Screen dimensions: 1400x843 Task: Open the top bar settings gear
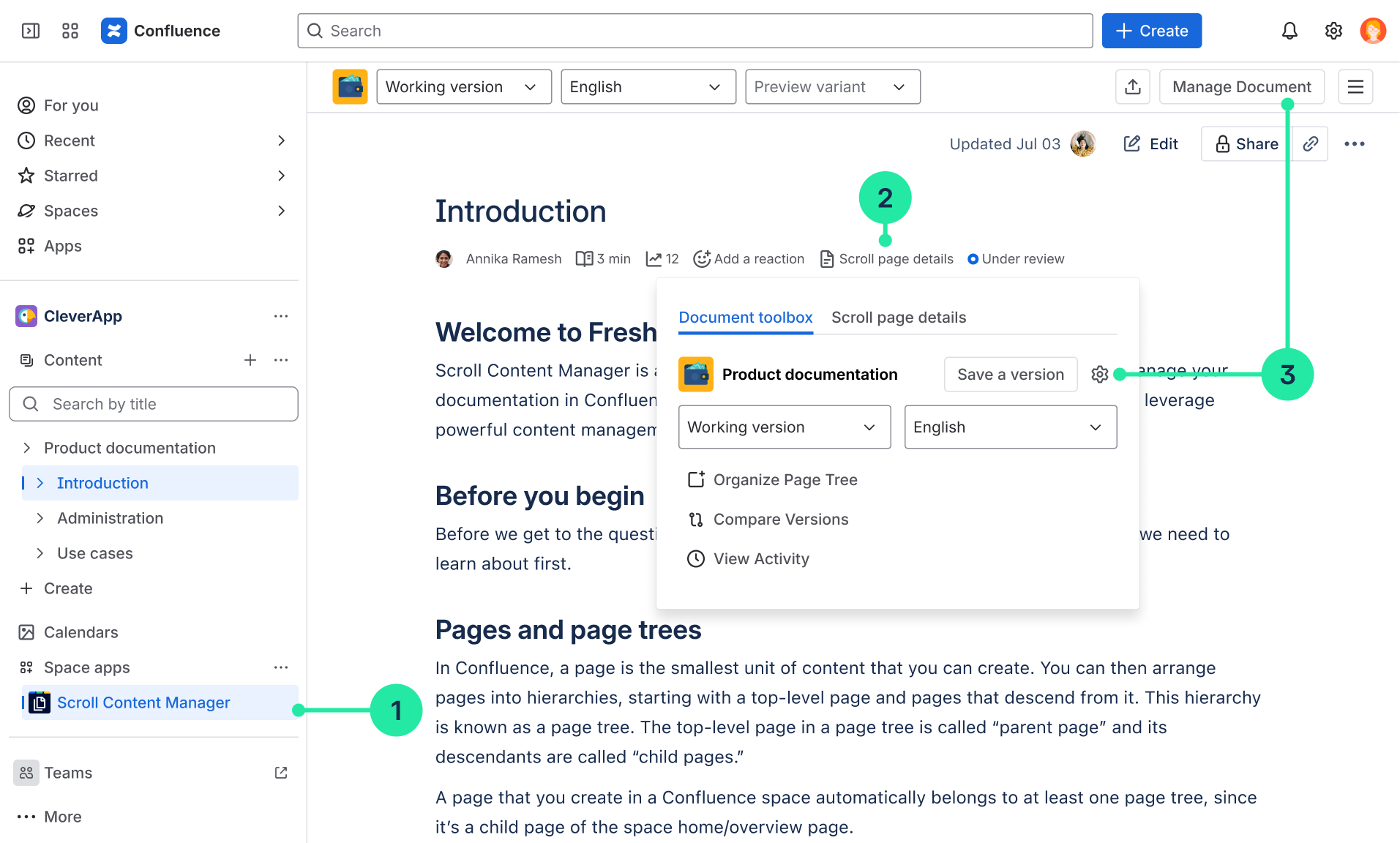point(1333,31)
